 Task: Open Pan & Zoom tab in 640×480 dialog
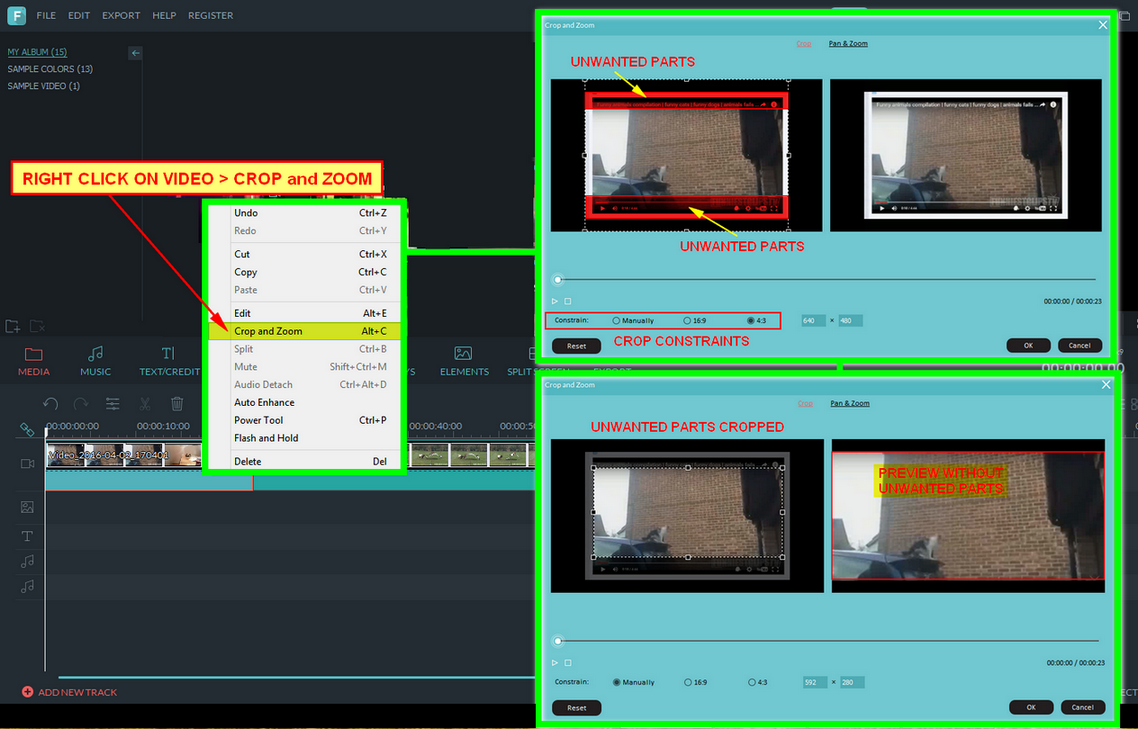click(x=848, y=44)
